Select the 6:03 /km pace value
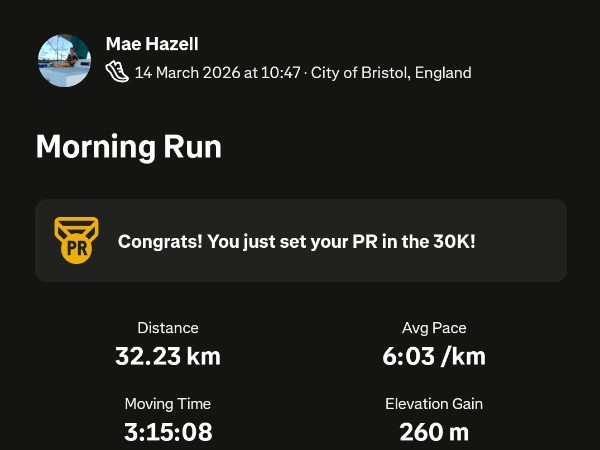 (434, 356)
